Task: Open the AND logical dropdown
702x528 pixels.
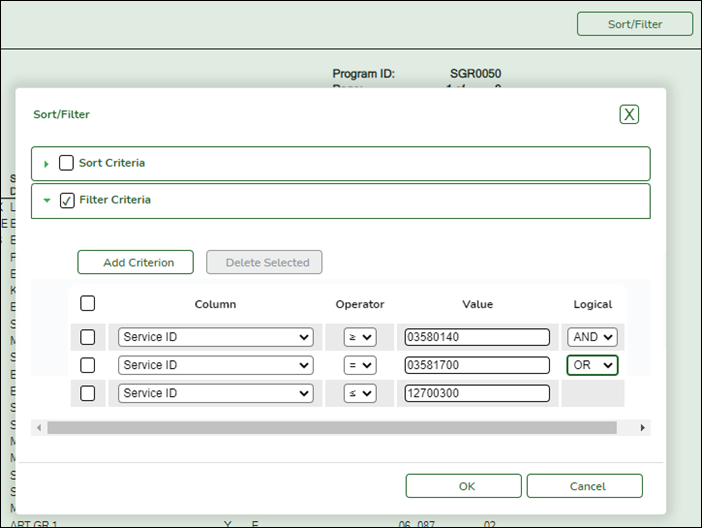Action: [x=592, y=337]
